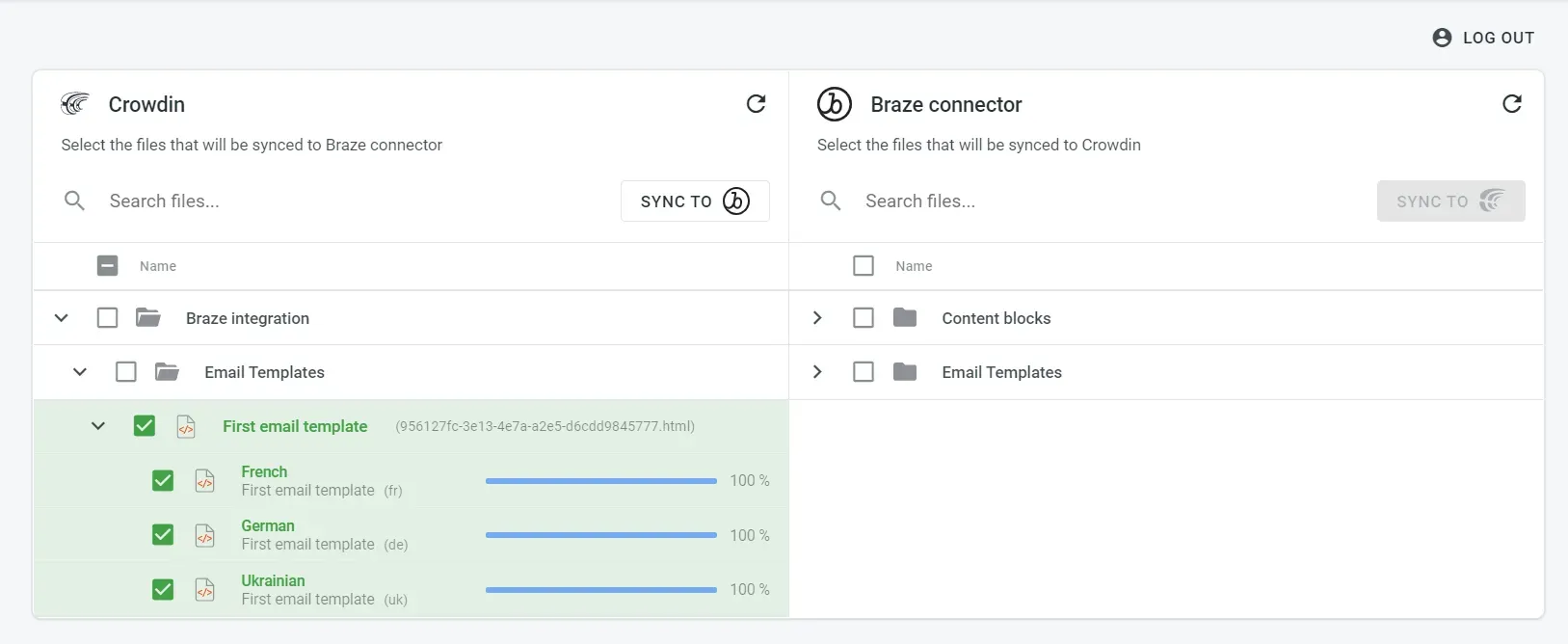Select the French translation row label
The image size is (1568, 644).
point(264,471)
